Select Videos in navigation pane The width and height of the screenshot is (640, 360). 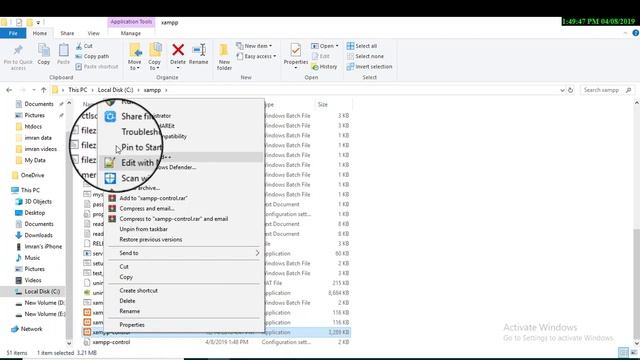tap(33, 280)
